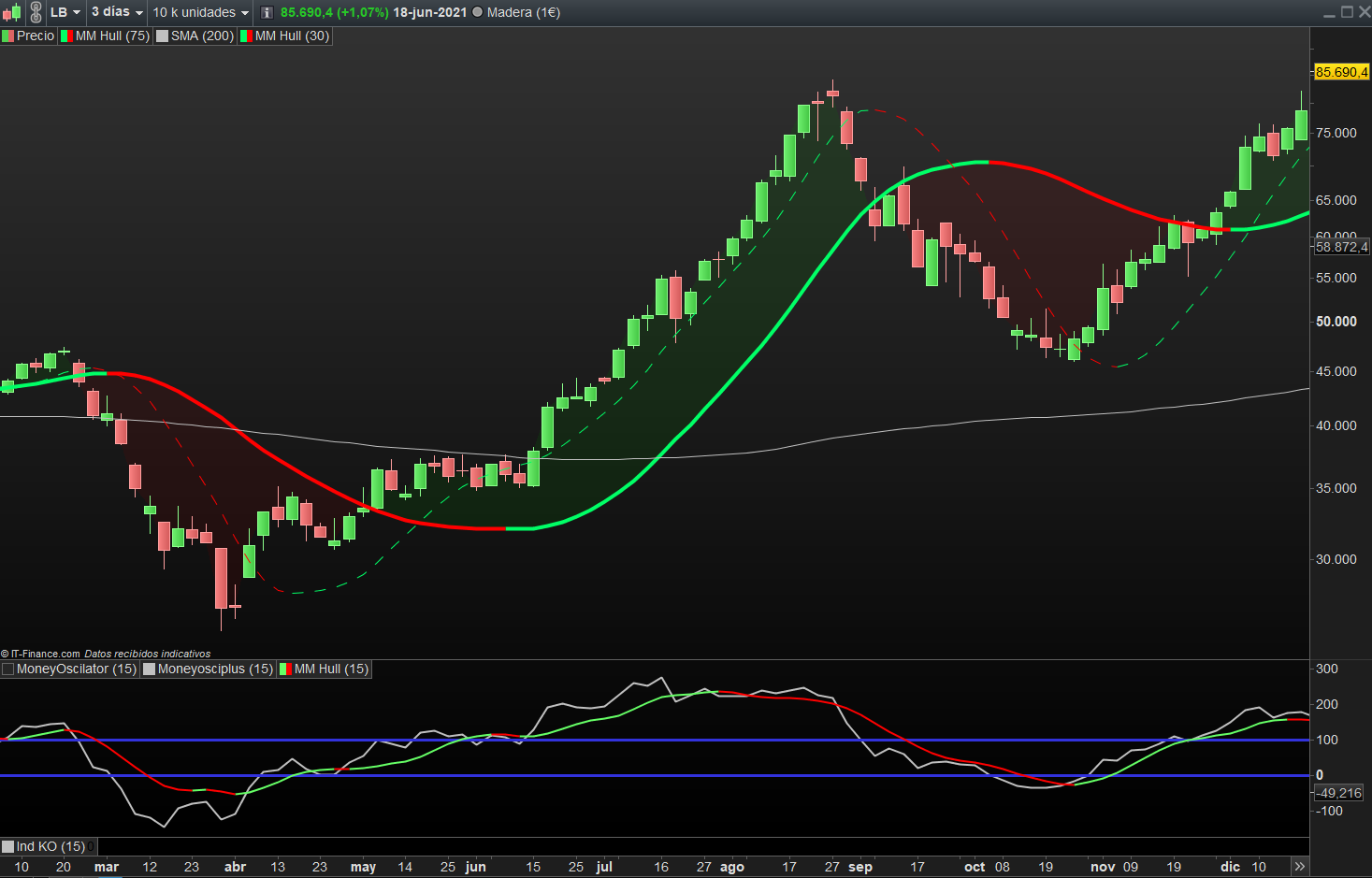Click the 200 oscillator axis label
The height and width of the screenshot is (878, 1372).
(1327, 704)
